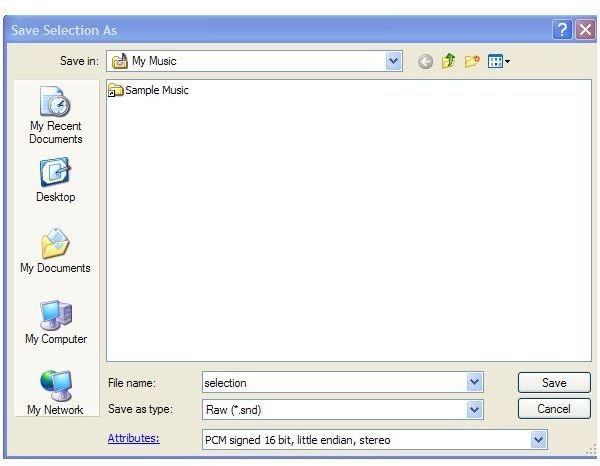
Task: Expand the Save as type dropdown
Action: point(474,410)
